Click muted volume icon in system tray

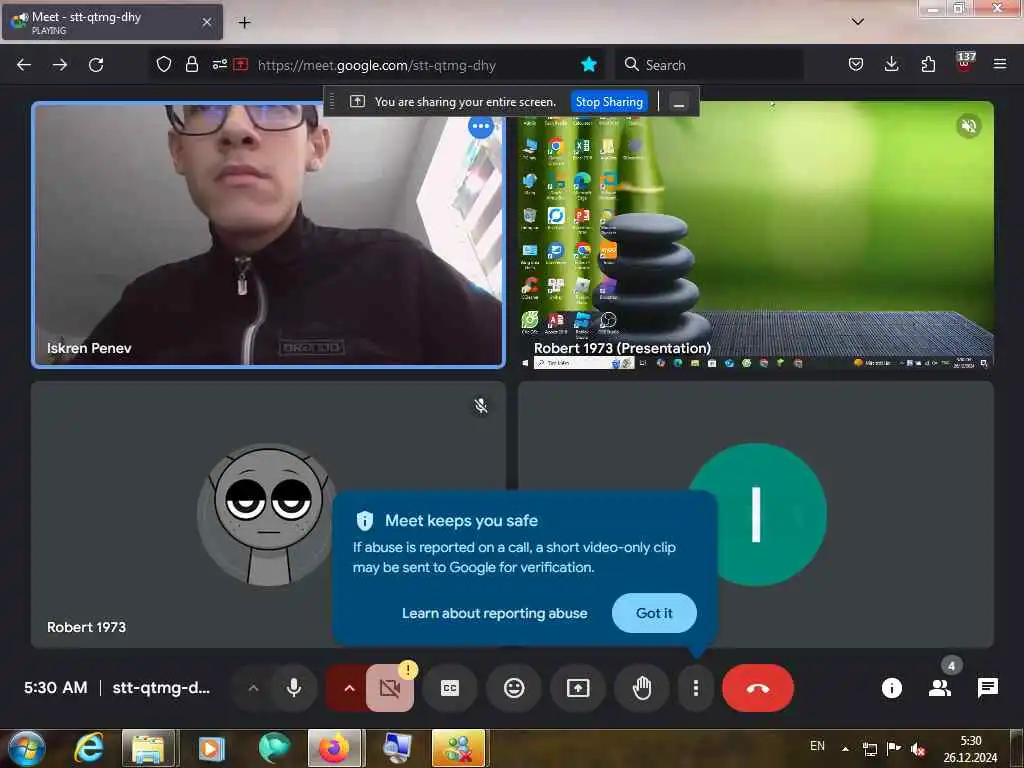click(x=918, y=749)
